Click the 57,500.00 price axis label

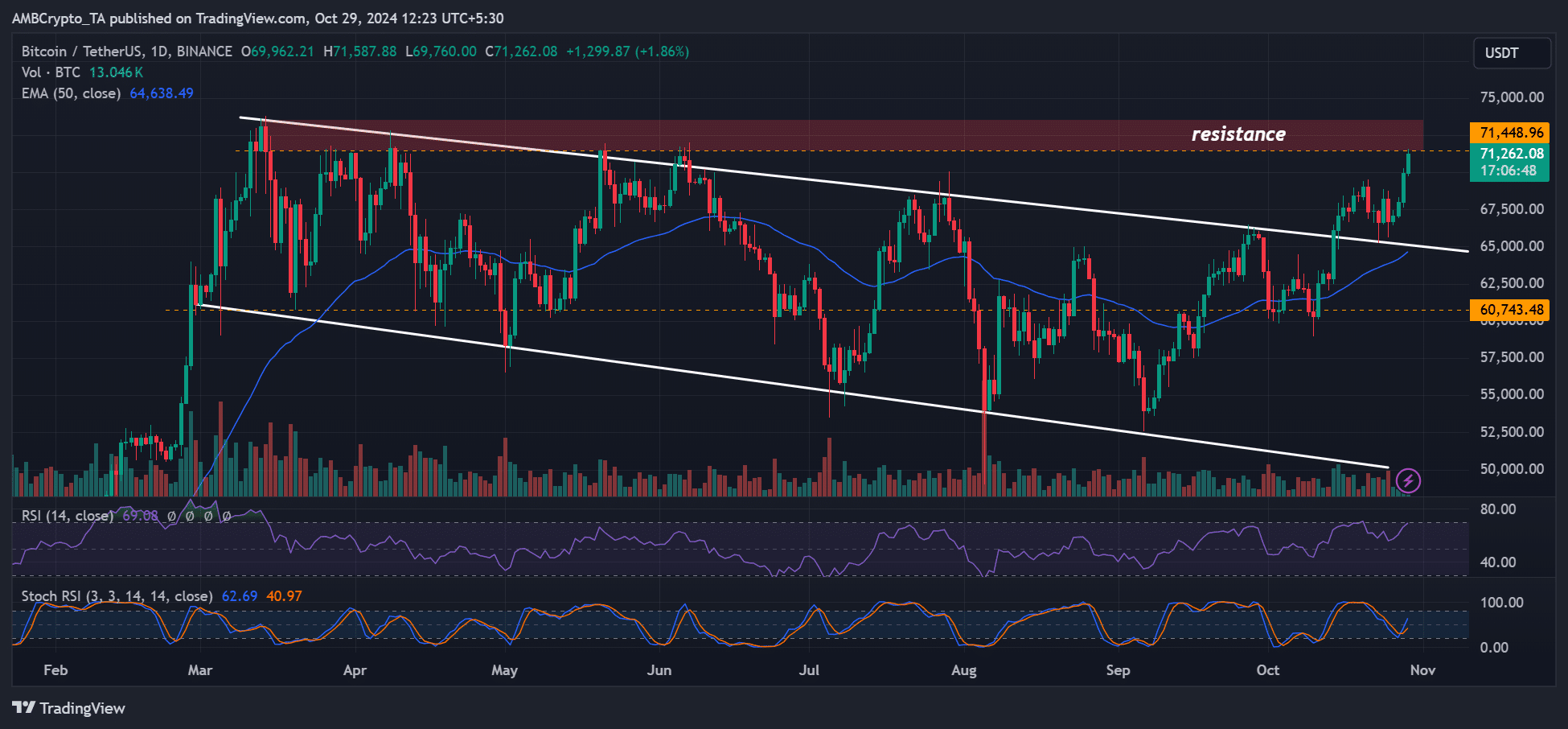[1512, 357]
